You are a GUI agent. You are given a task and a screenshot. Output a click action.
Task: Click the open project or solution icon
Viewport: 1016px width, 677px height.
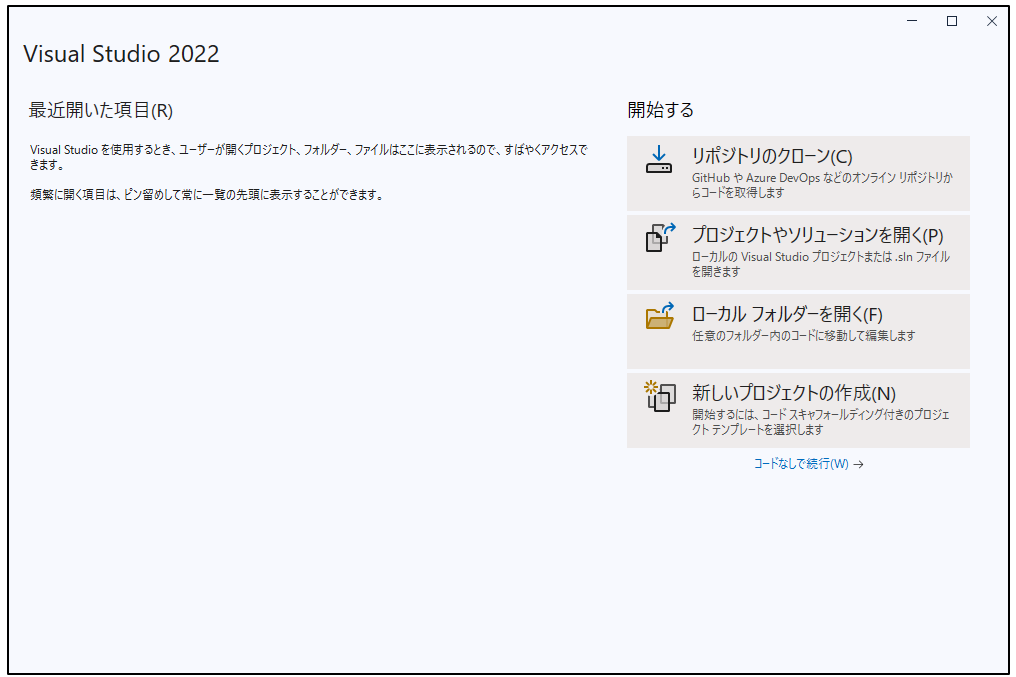tap(660, 238)
